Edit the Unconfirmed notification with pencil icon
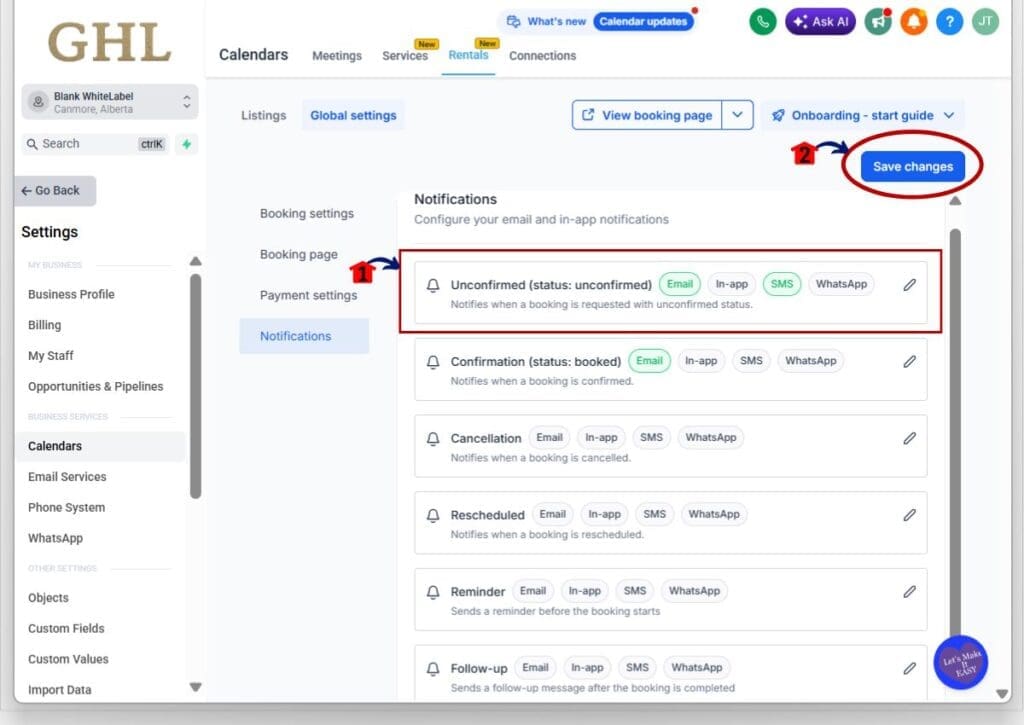The image size is (1024, 725). [x=909, y=285]
